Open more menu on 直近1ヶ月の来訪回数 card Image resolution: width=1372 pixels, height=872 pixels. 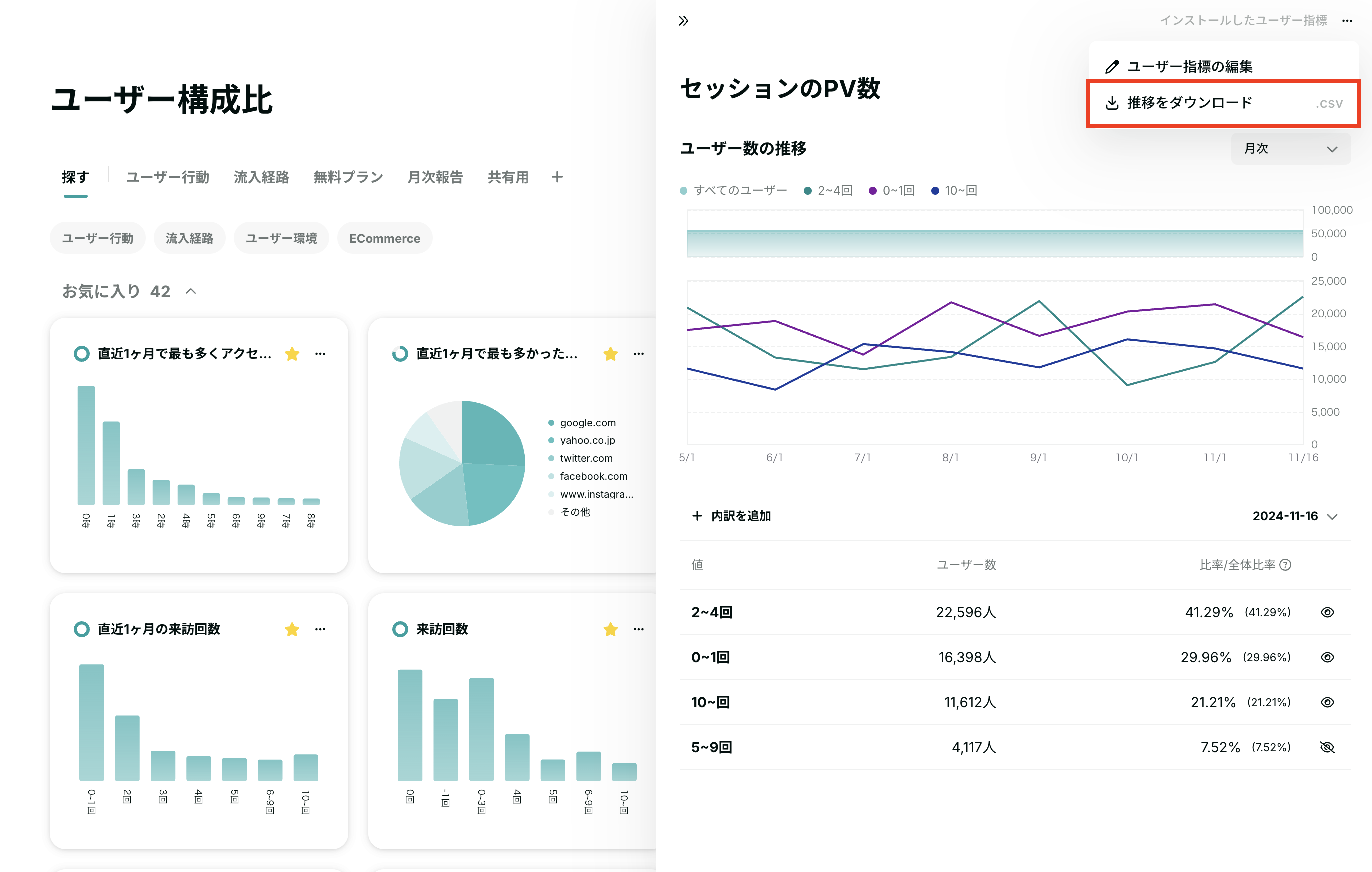pos(320,629)
